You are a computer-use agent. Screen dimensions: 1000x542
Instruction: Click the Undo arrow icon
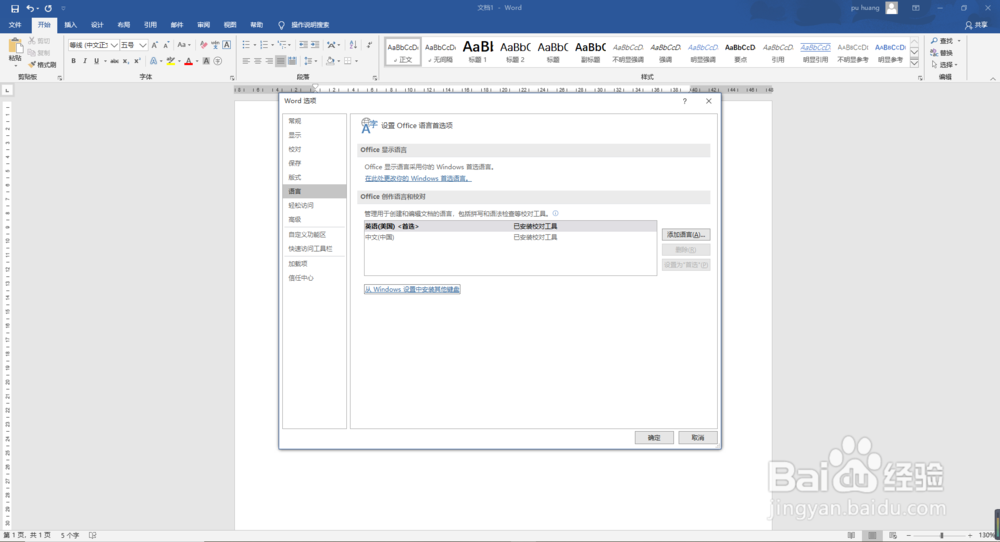click(x=30, y=8)
